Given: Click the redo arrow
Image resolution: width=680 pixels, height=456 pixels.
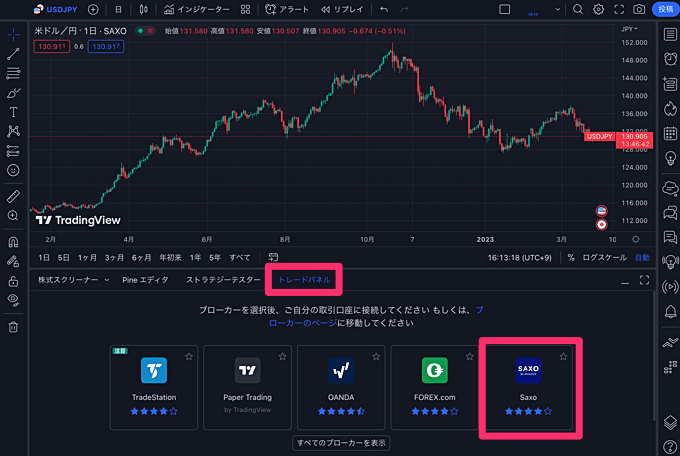Looking at the screenshot, I should (404, 10).
